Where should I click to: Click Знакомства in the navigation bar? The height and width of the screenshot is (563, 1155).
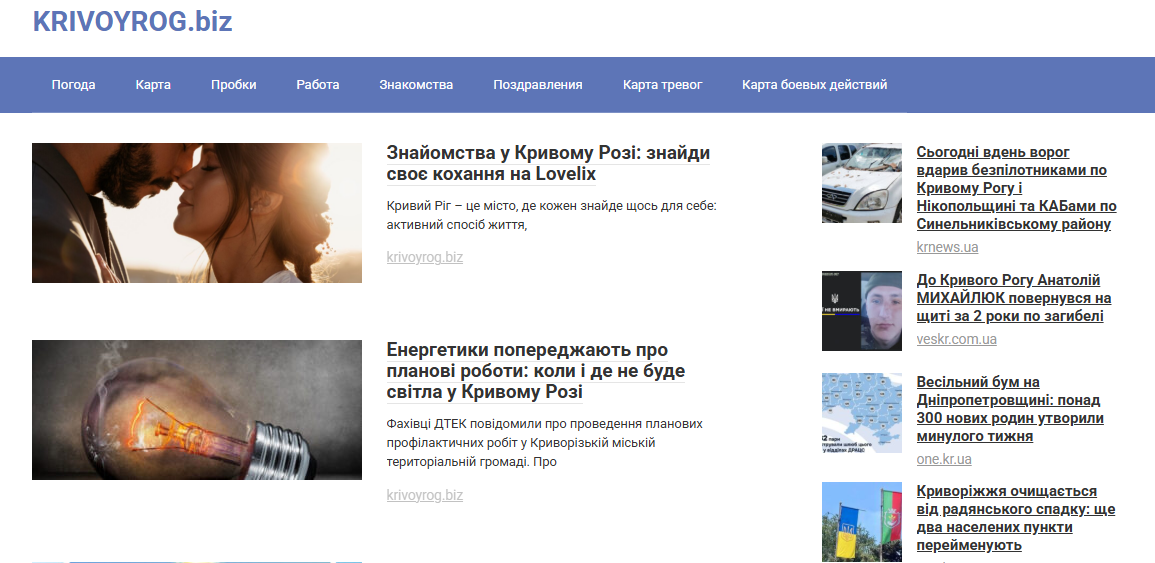pyautogui.click(x=416, y=85)
